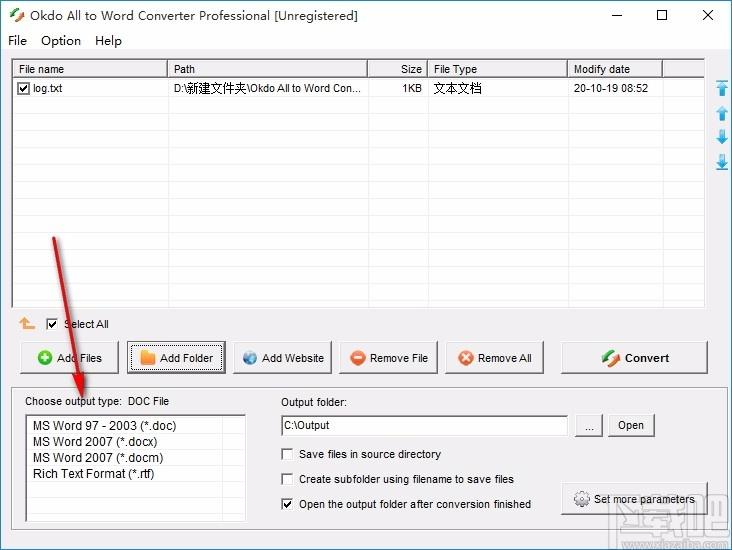Maximize the converter window
732x550 pixels.
point(662,15)
